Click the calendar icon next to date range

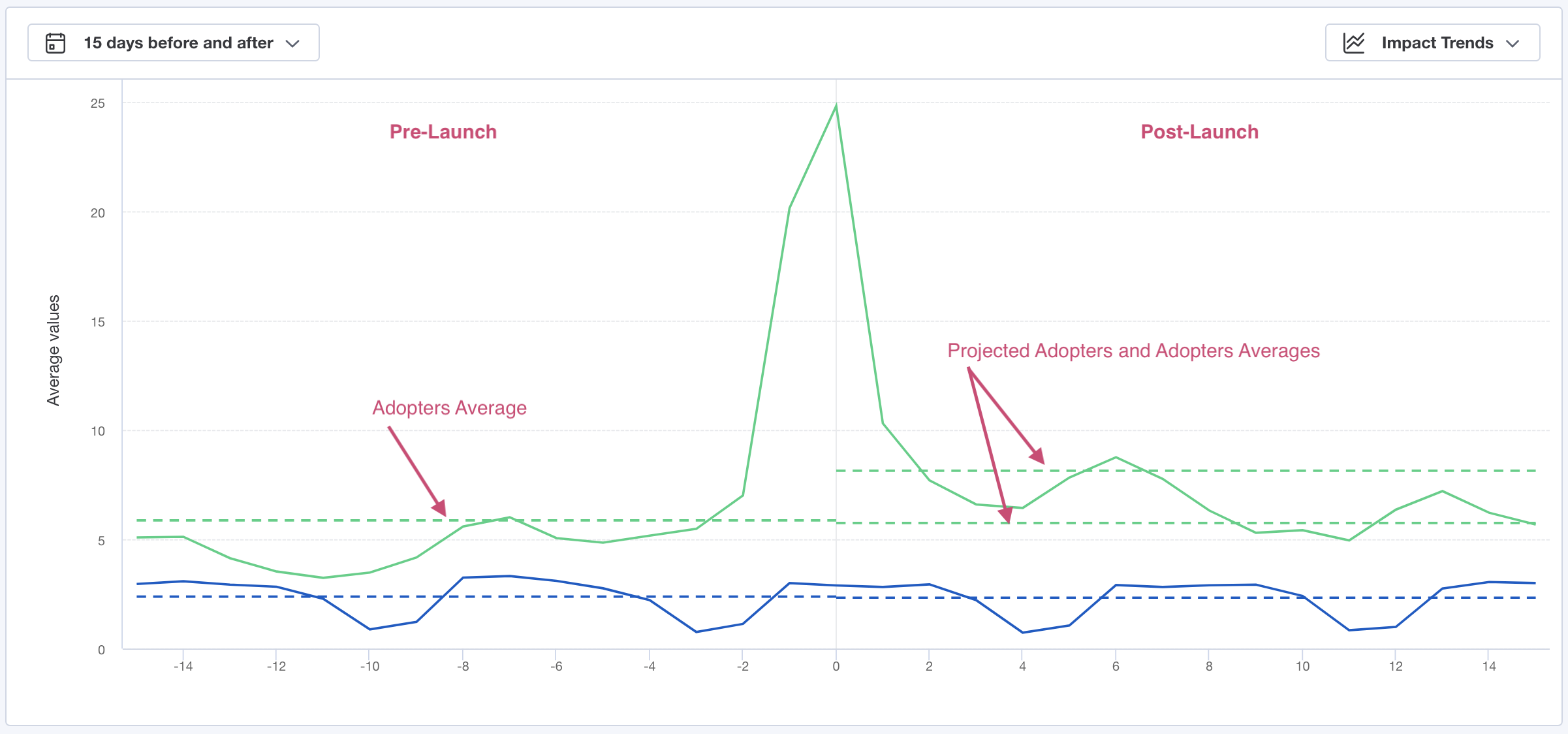click(x=55, y=42)
